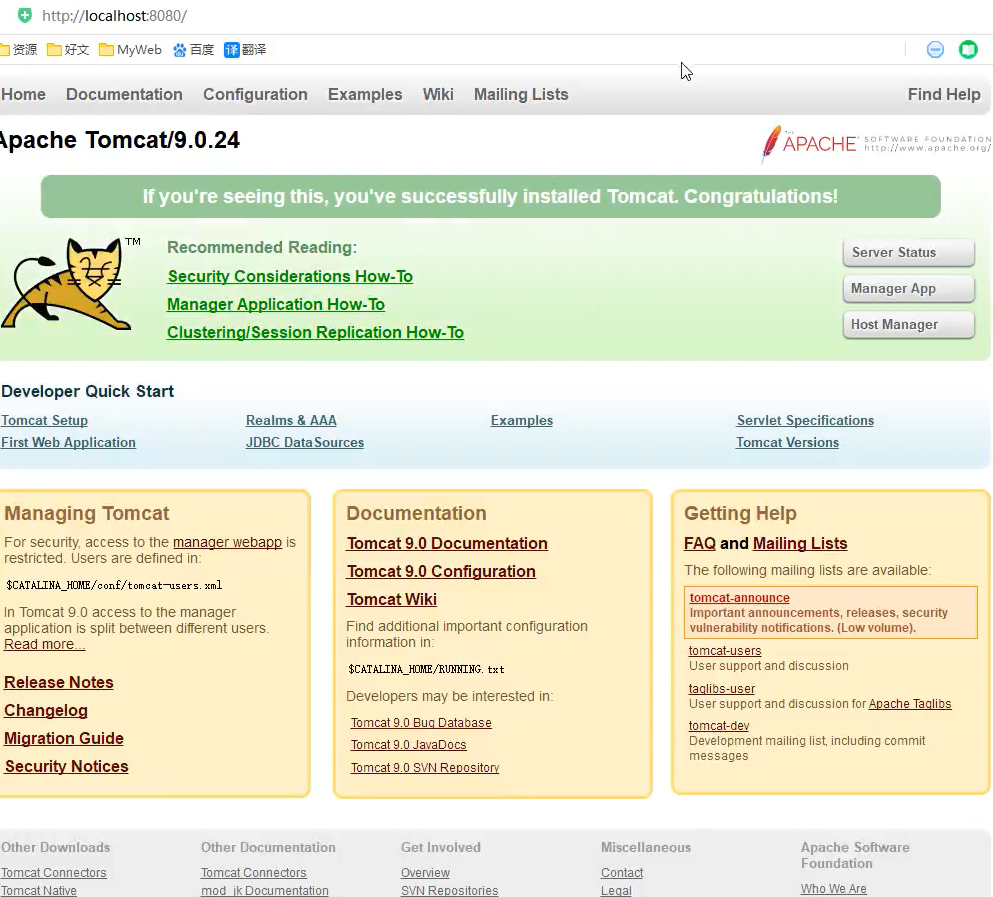
Task: Open the Apache Taglibs link
Action: click(910, 704)
